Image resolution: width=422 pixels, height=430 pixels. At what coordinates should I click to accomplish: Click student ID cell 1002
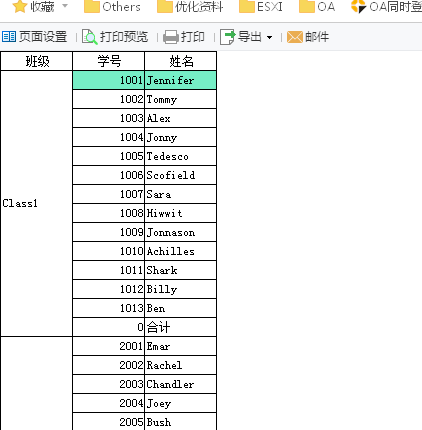pyautogui.click(x=109, y=99)
